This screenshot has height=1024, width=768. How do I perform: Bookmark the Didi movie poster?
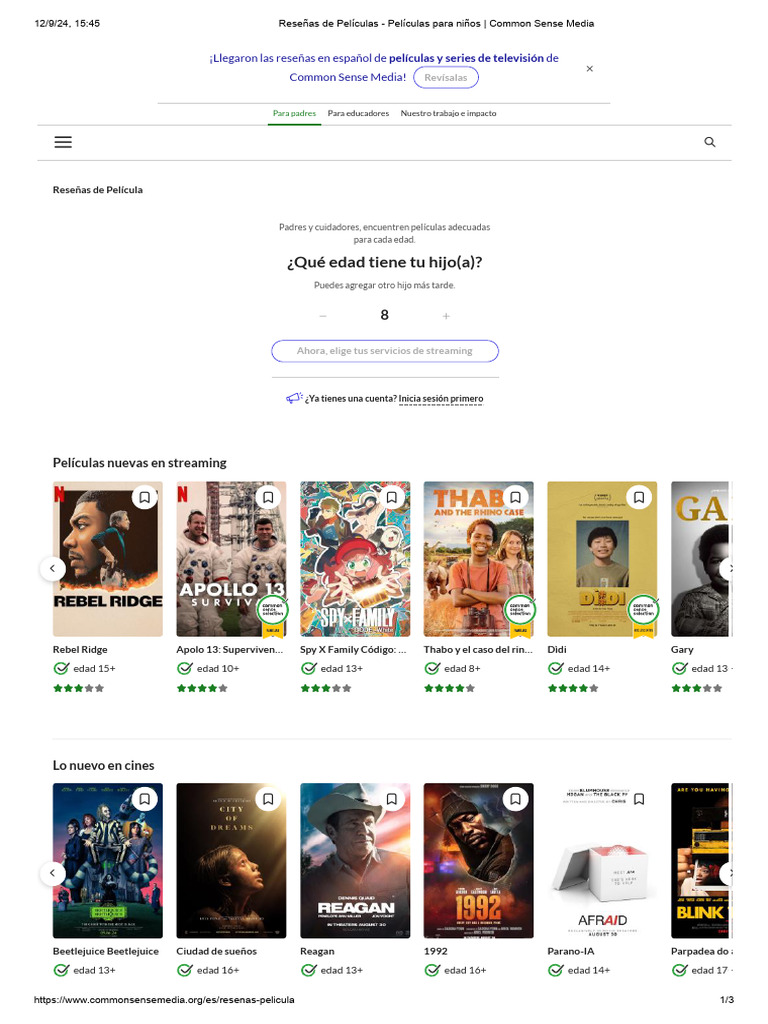click(x=639, y=497)
